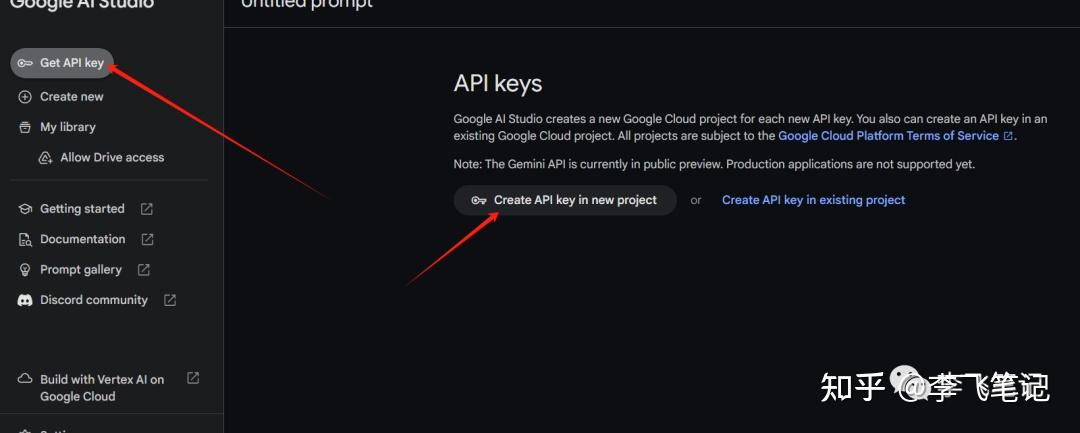
Task: Select Create new in the sidebar
Action: click(71, 97)
